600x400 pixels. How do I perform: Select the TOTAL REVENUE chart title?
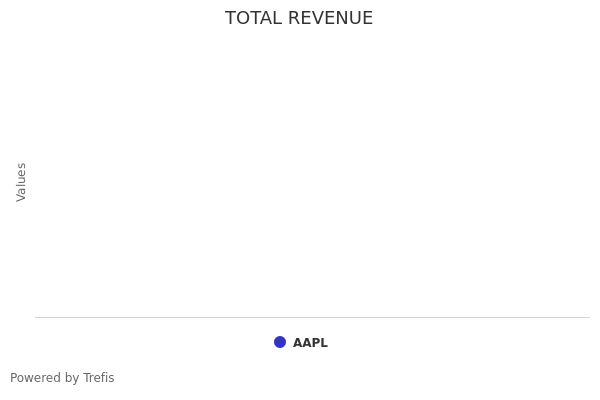click(299, 18)
